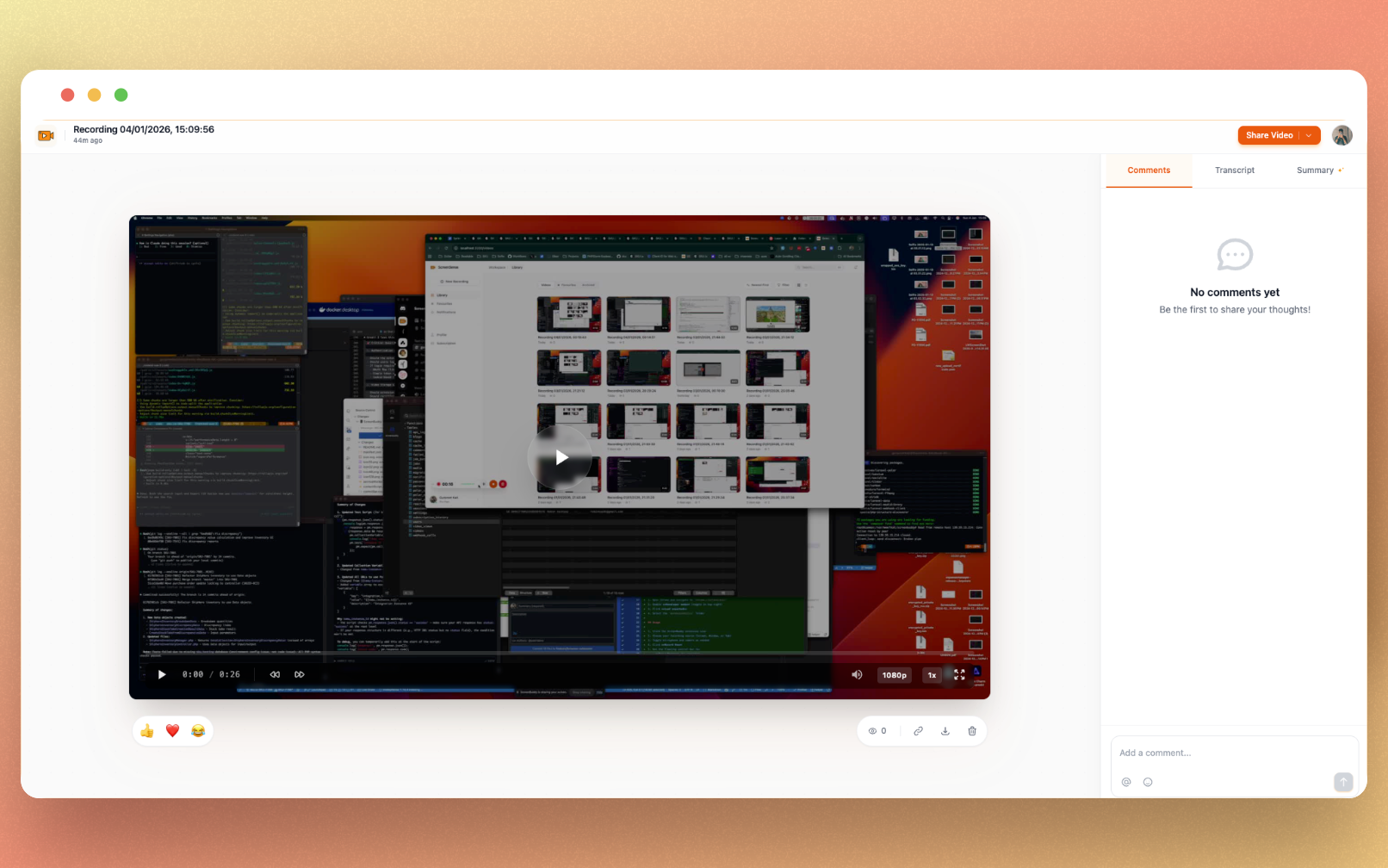The height and width of the screenshot is (868, 1388).
Task: Skip forward using the fast-forward control
Action: point(299,674)
